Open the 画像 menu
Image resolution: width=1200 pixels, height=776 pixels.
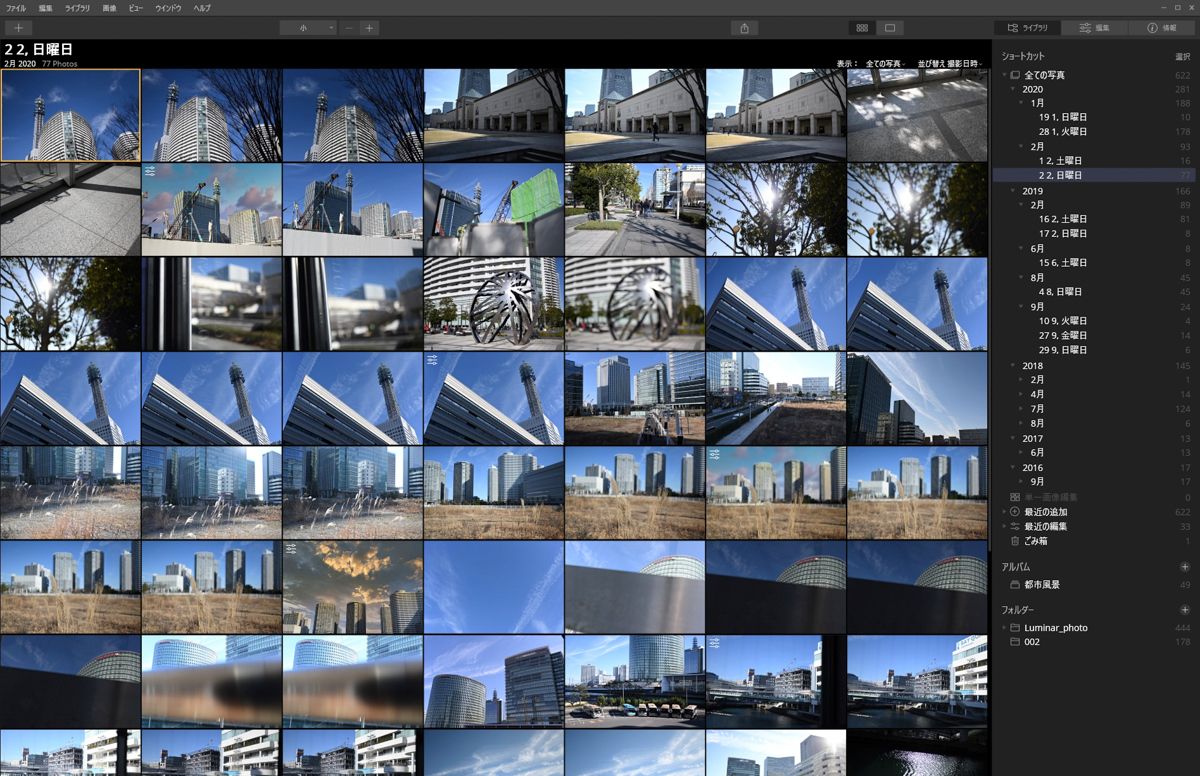(x=109, y=8)
